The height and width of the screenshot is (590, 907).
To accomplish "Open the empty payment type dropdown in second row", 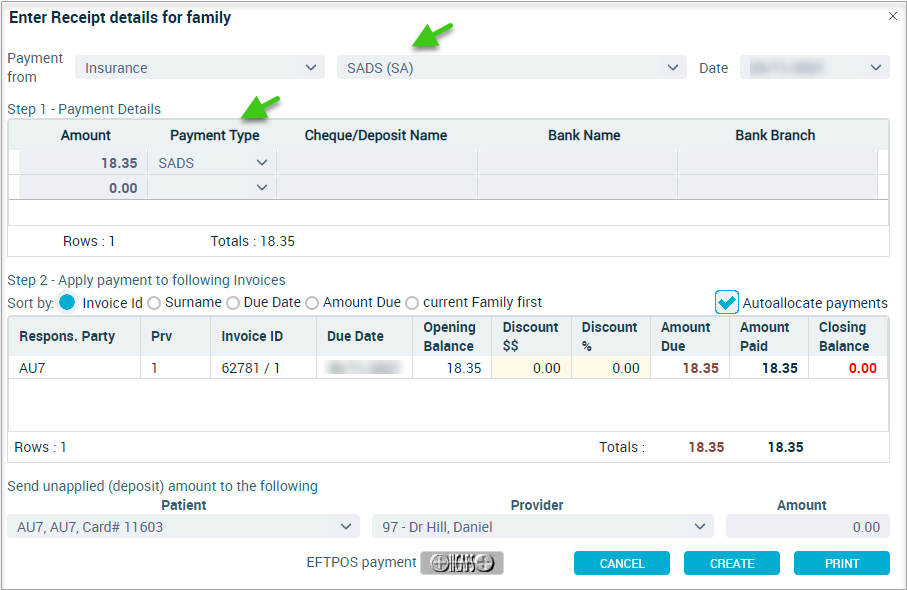I will [212, 188].
